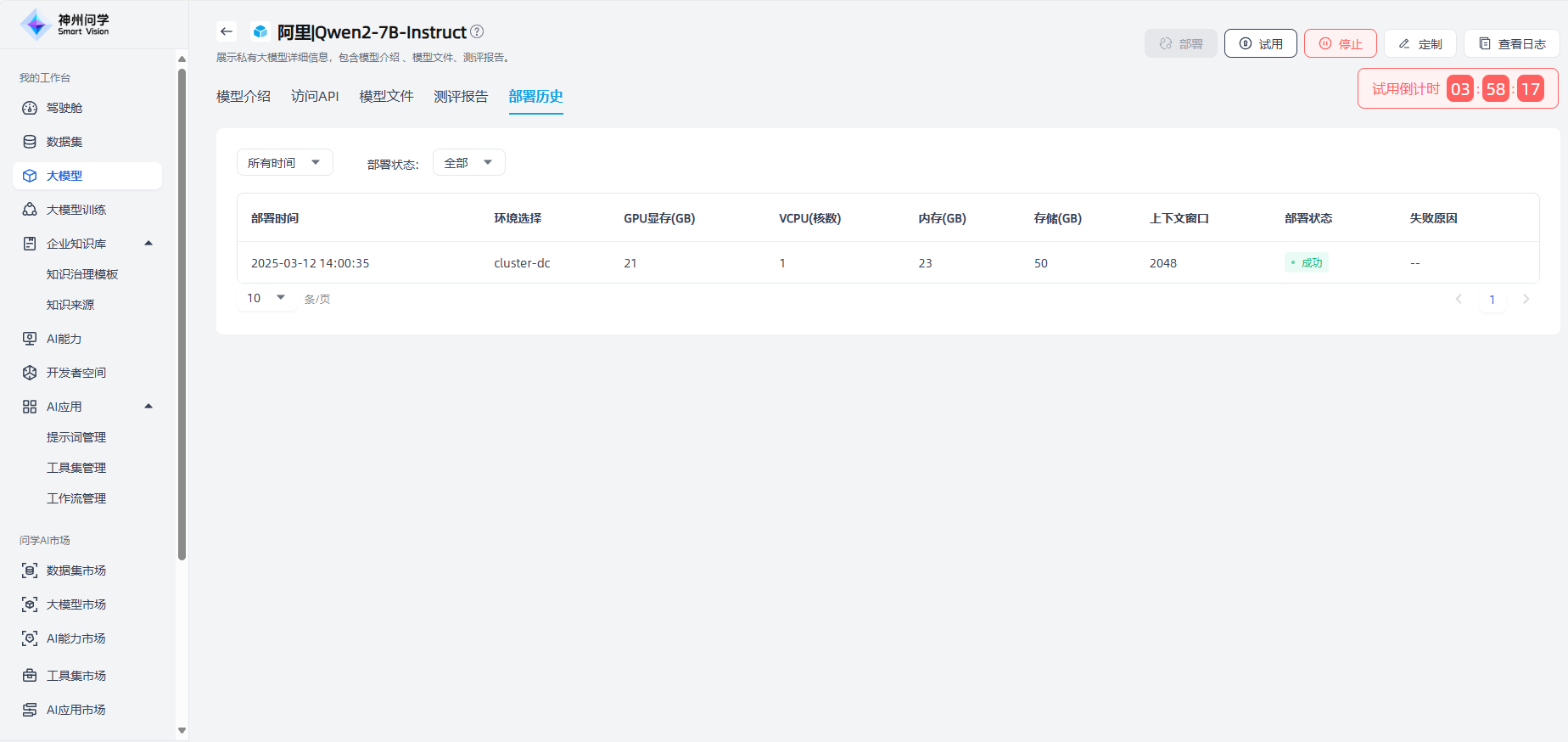Click the help question mark icon near title
The image size is (1568, 742).
477,31
